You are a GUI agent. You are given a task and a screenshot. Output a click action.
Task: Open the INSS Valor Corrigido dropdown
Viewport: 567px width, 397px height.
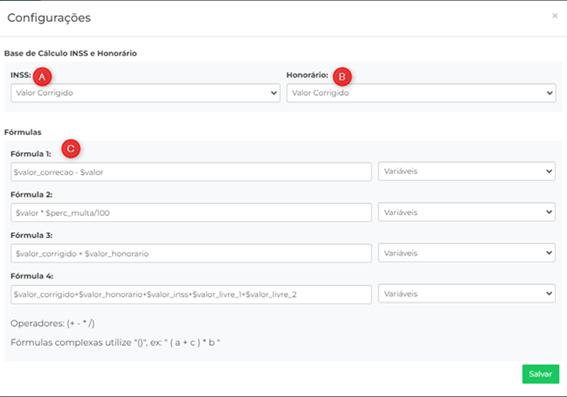tap(145, 93)
